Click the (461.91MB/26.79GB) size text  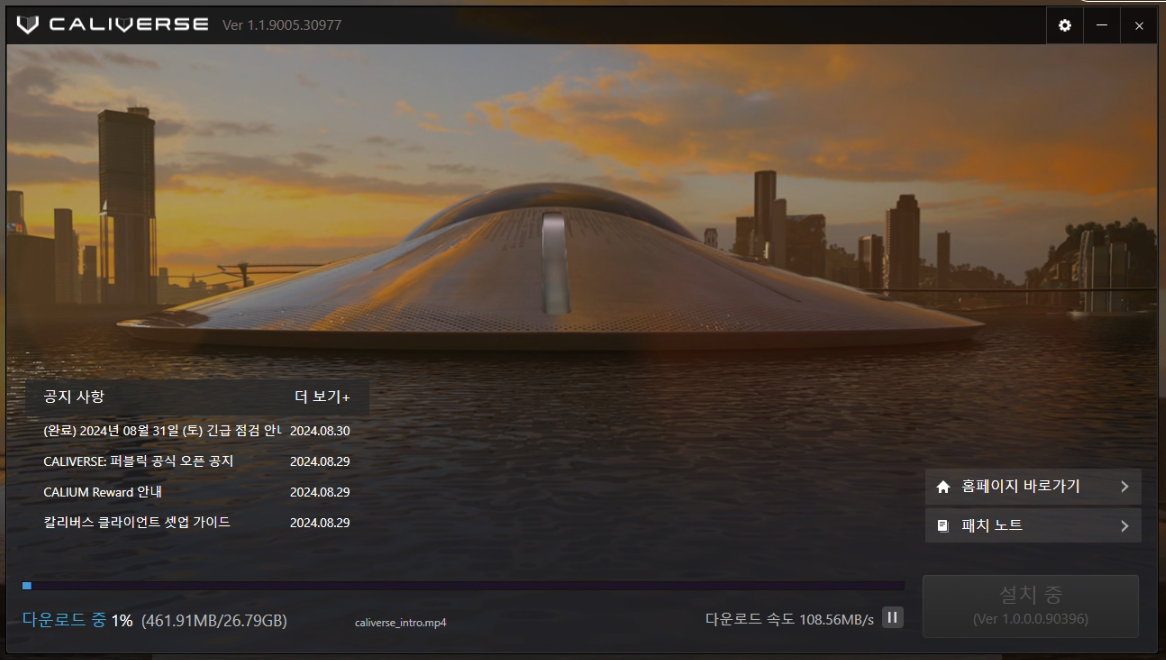[214, 621]
